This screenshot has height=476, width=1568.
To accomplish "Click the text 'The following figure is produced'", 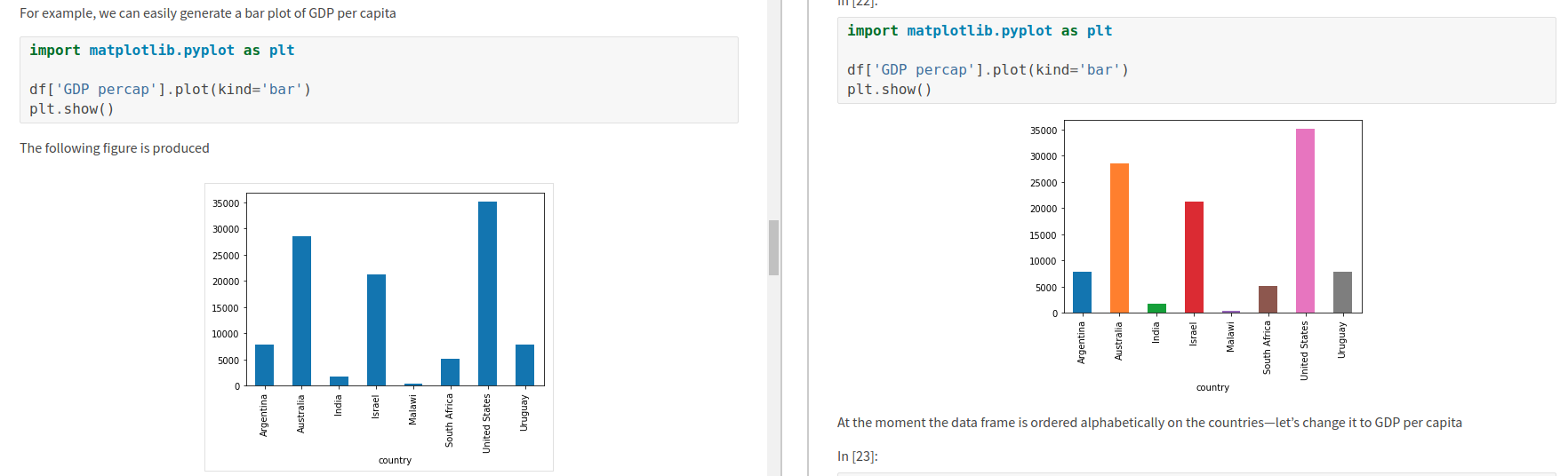I will tap(115, 148).
